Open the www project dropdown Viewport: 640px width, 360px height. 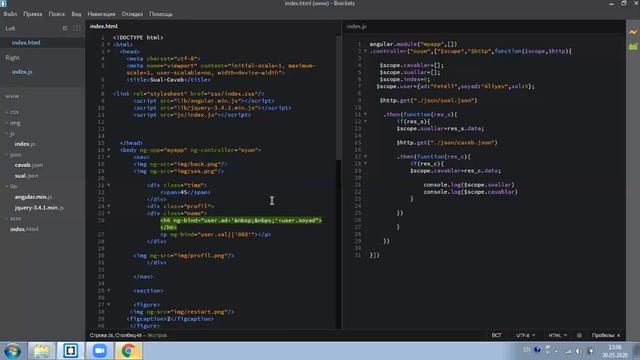[14, 96]
